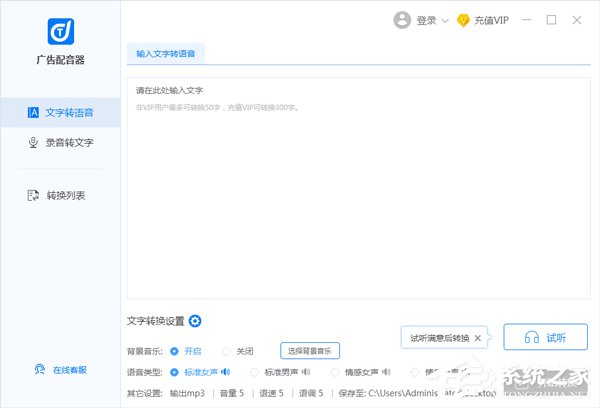This screenshot has width=600, height=408.
Task: Open text conversion settings gear icon
Action: (195, 321)
